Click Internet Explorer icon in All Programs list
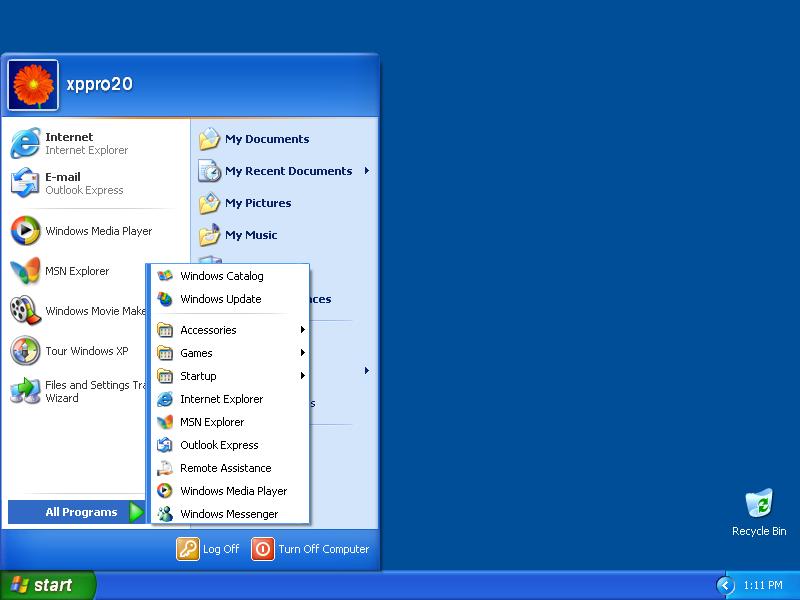This screenshot has width=800, height=600. (x=165, y=399)
